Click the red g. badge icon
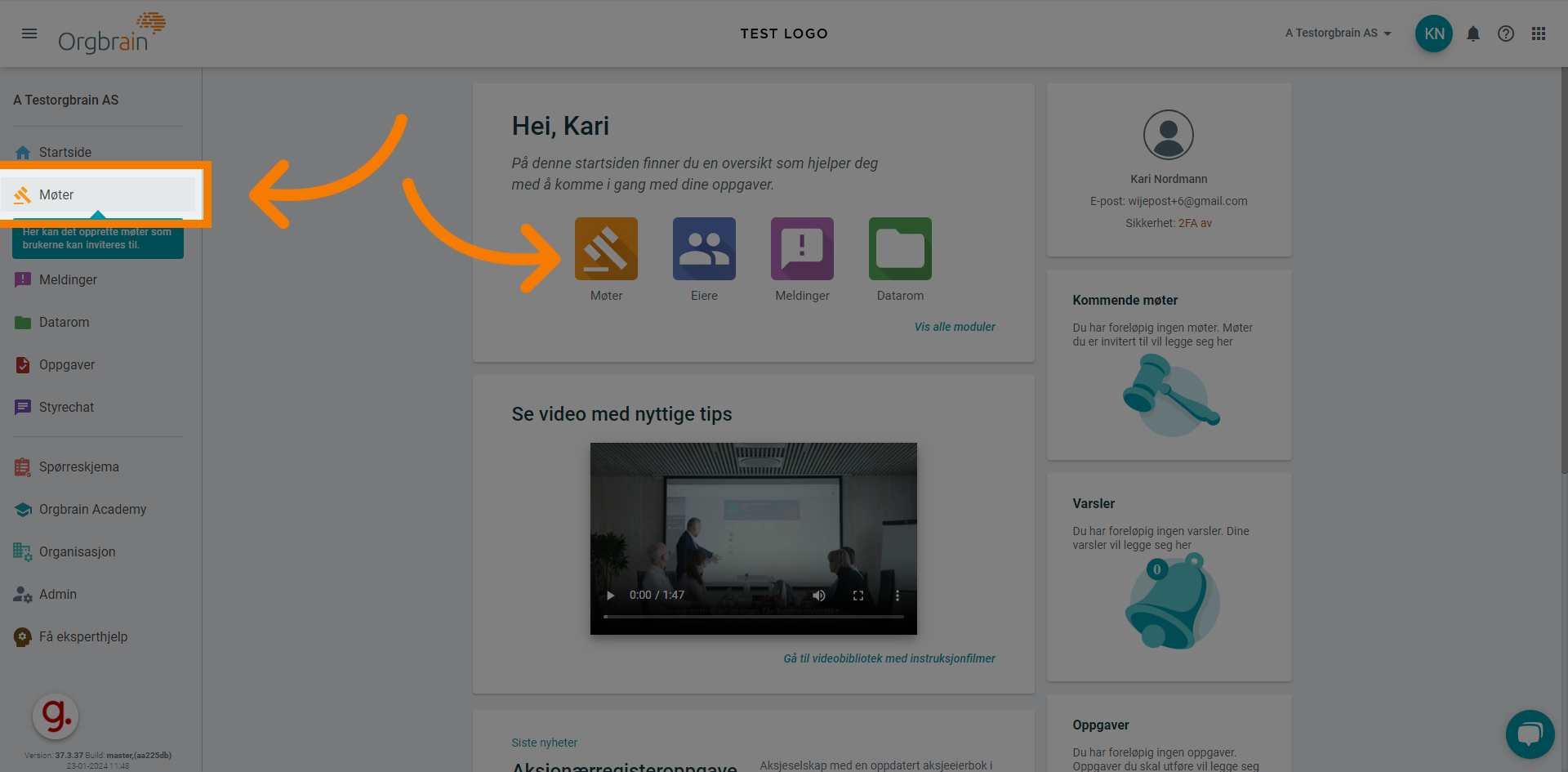 point(56,716)
